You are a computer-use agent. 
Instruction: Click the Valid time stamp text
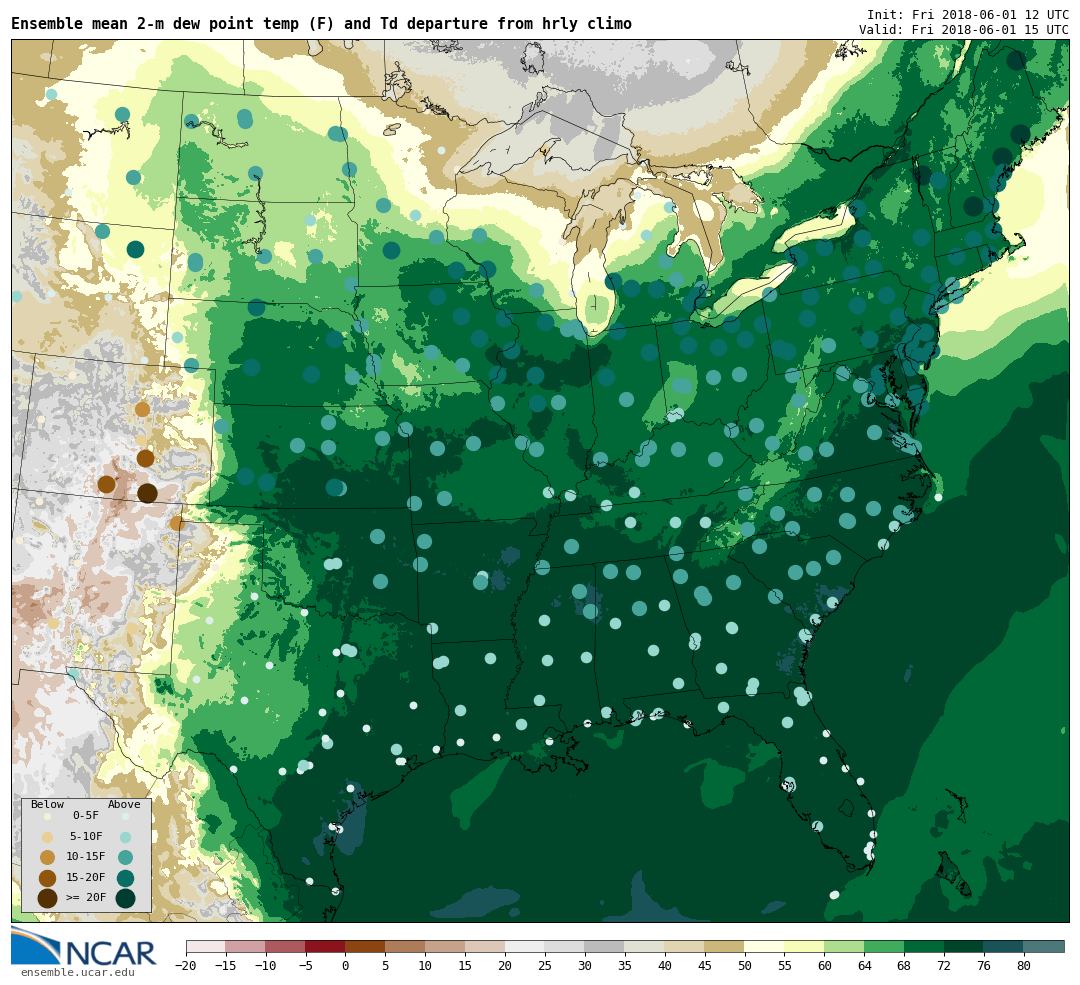(963, 30)
